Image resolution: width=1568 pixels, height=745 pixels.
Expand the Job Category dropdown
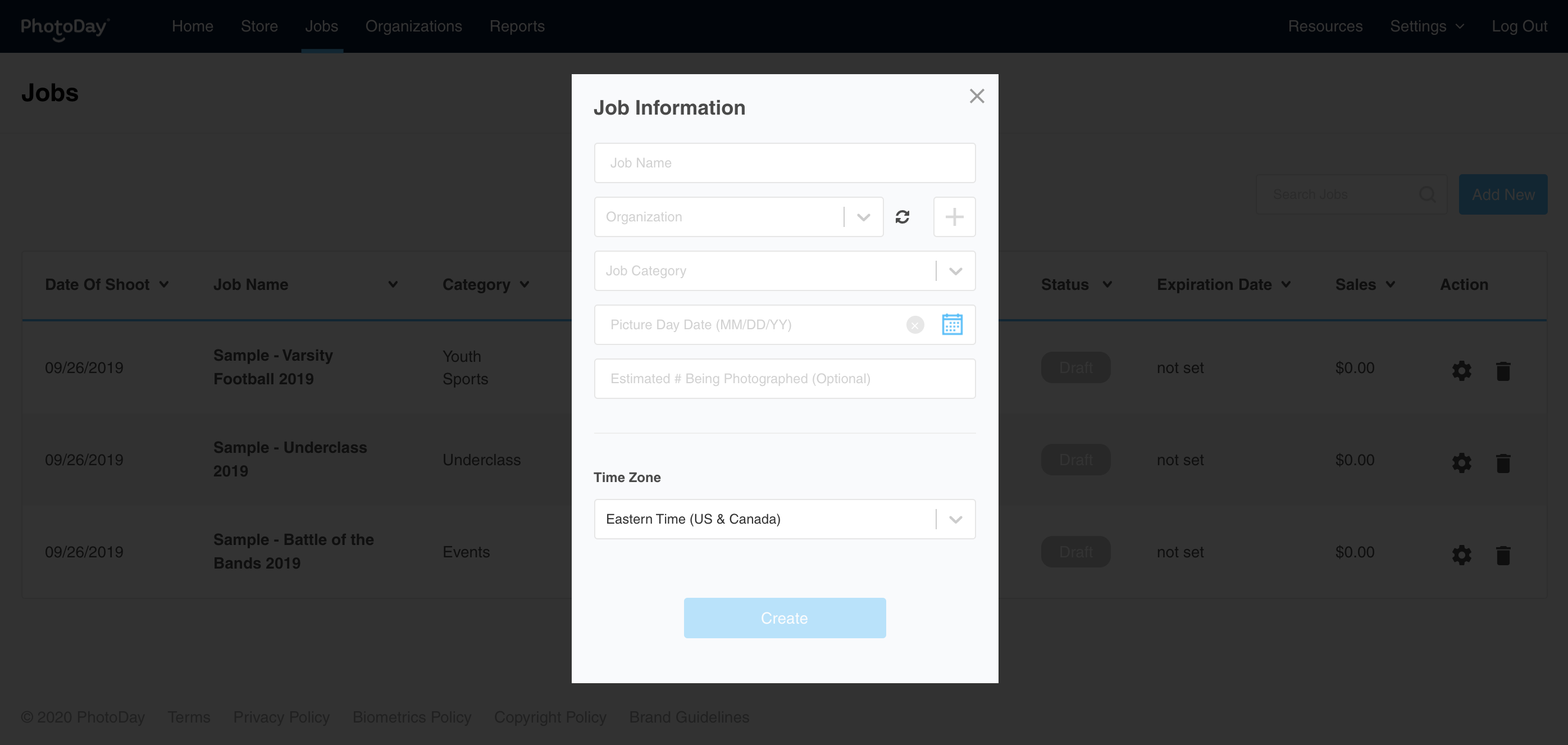(955, 271)
